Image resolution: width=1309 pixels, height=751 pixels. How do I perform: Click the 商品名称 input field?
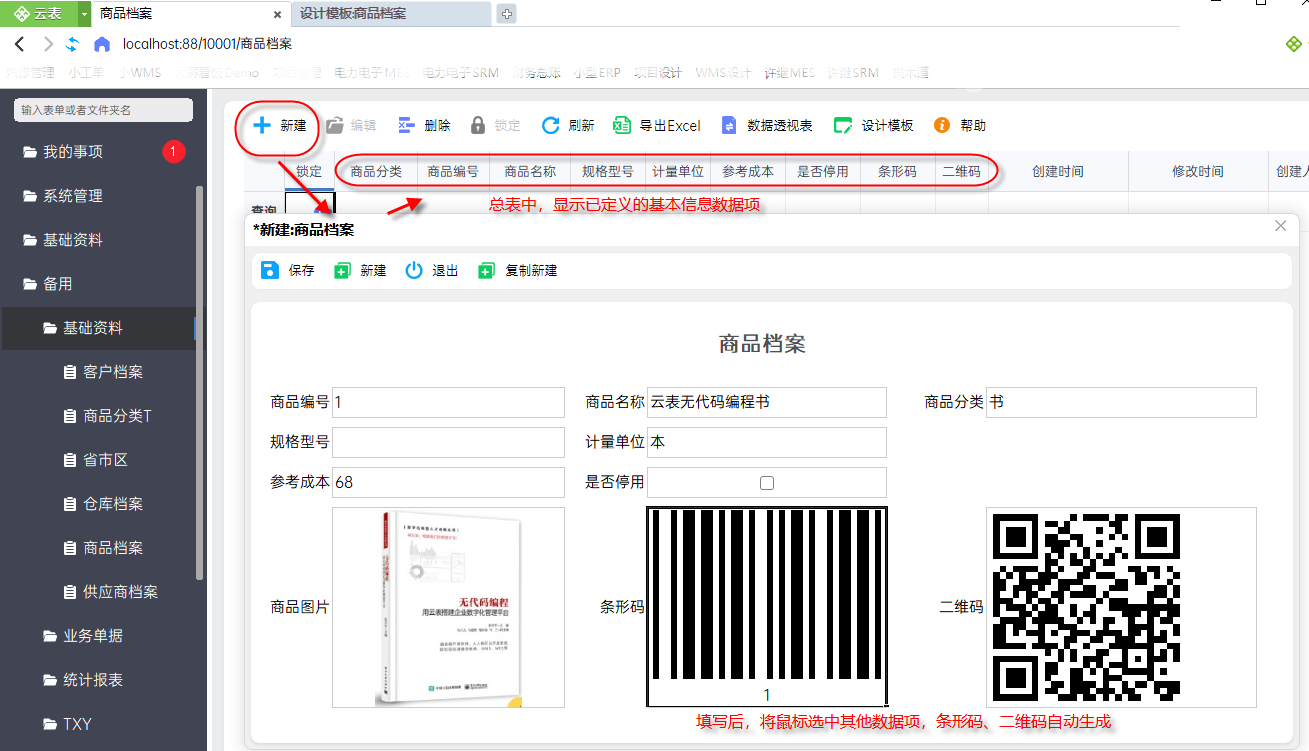767,402
